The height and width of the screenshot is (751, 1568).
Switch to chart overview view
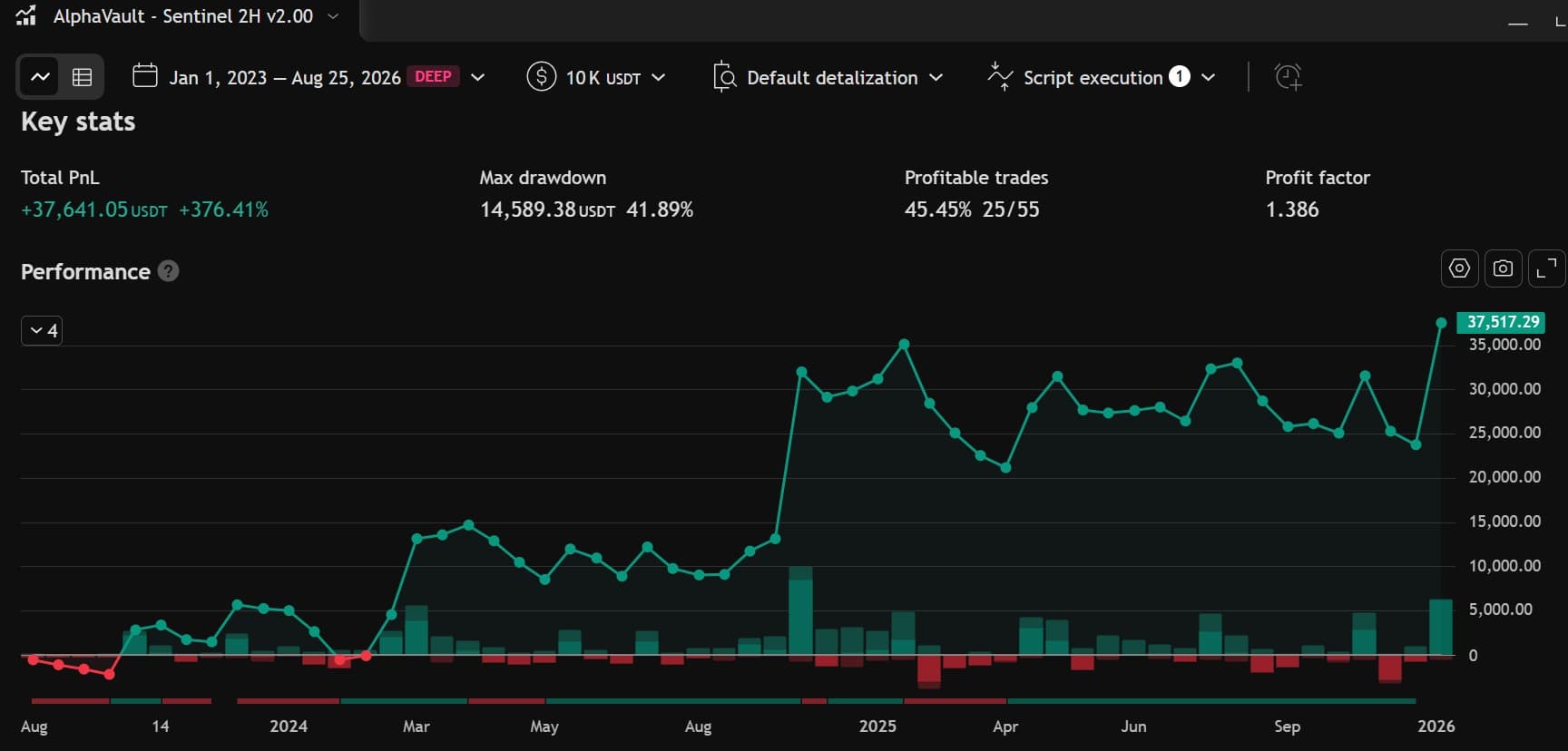pyautogui.click(x=40, y=77)
